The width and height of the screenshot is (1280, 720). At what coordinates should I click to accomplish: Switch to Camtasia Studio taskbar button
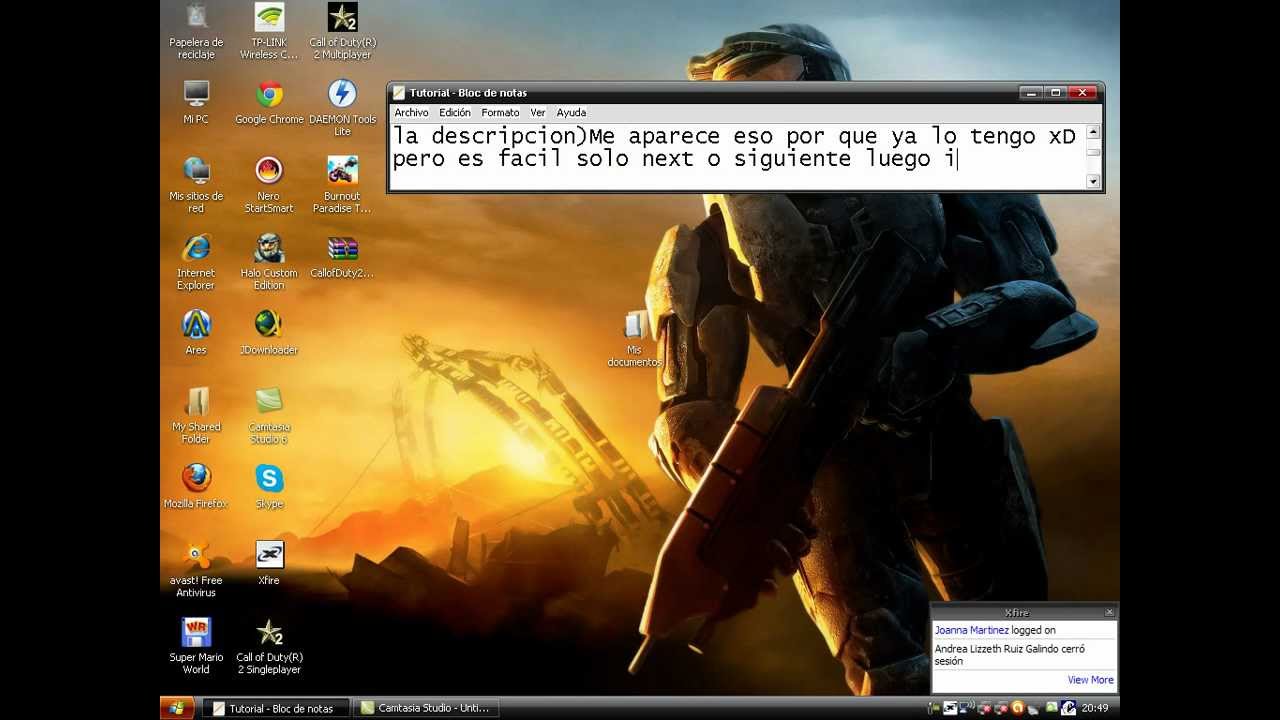[425, 708]
